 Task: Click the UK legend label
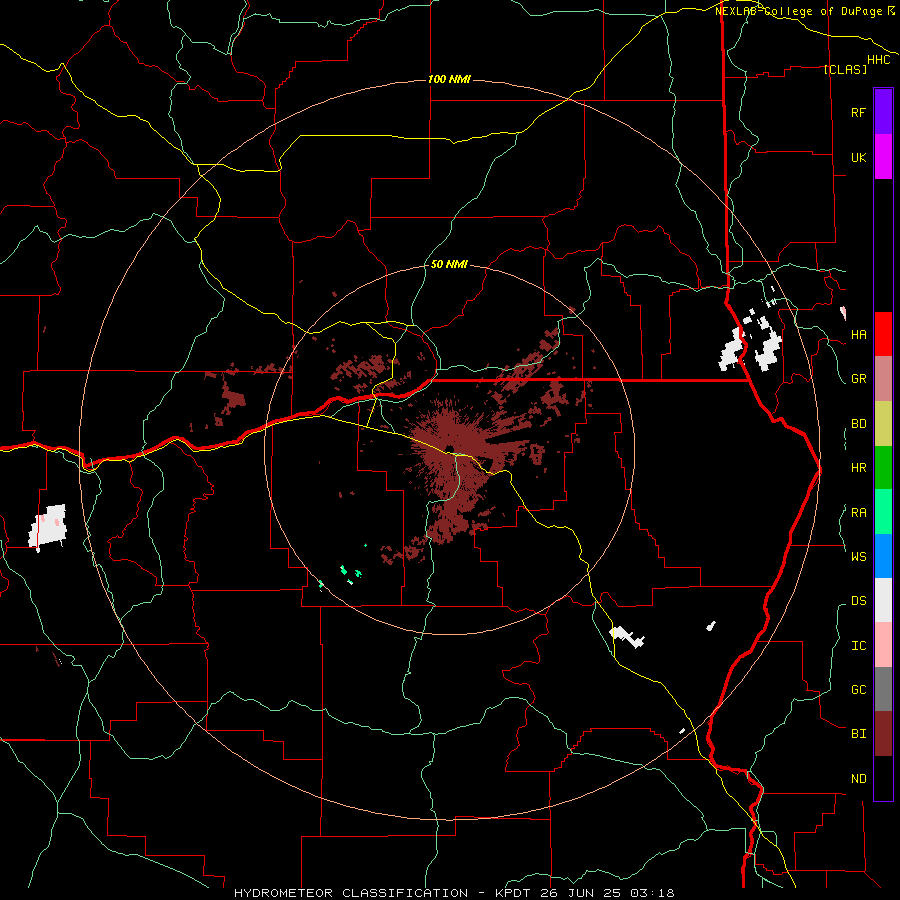[858, 157]
